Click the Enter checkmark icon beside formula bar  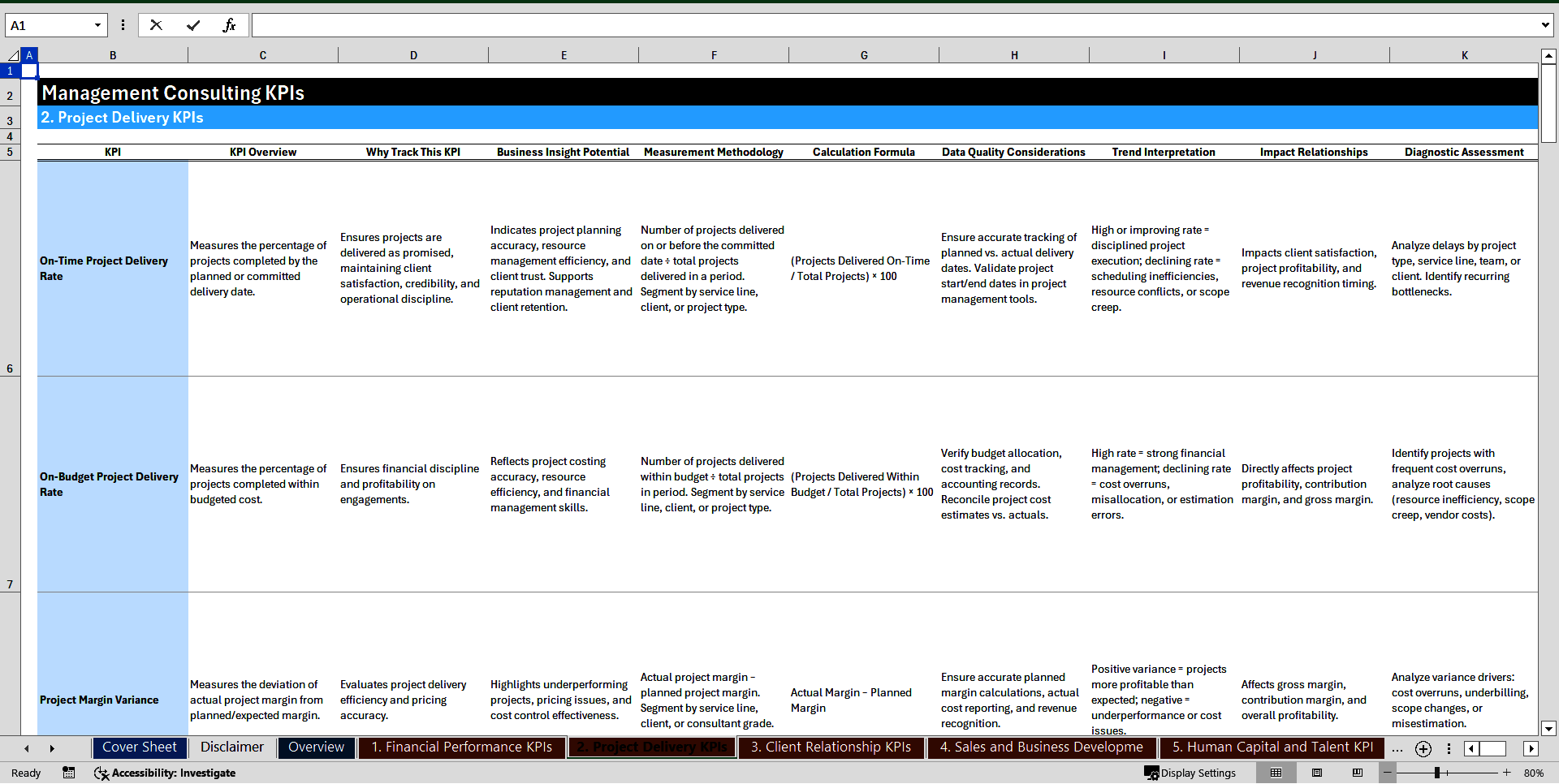[192, 24]
